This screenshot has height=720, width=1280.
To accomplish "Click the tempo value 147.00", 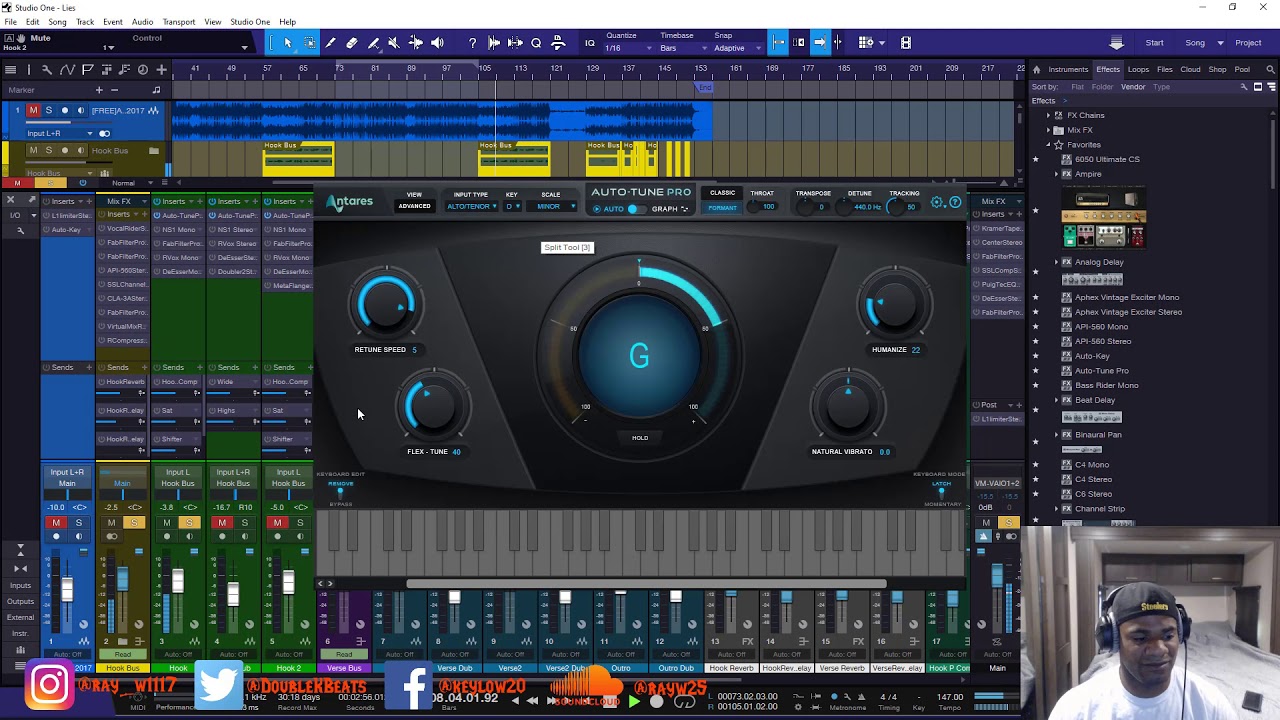I will (x=950, y=697).
